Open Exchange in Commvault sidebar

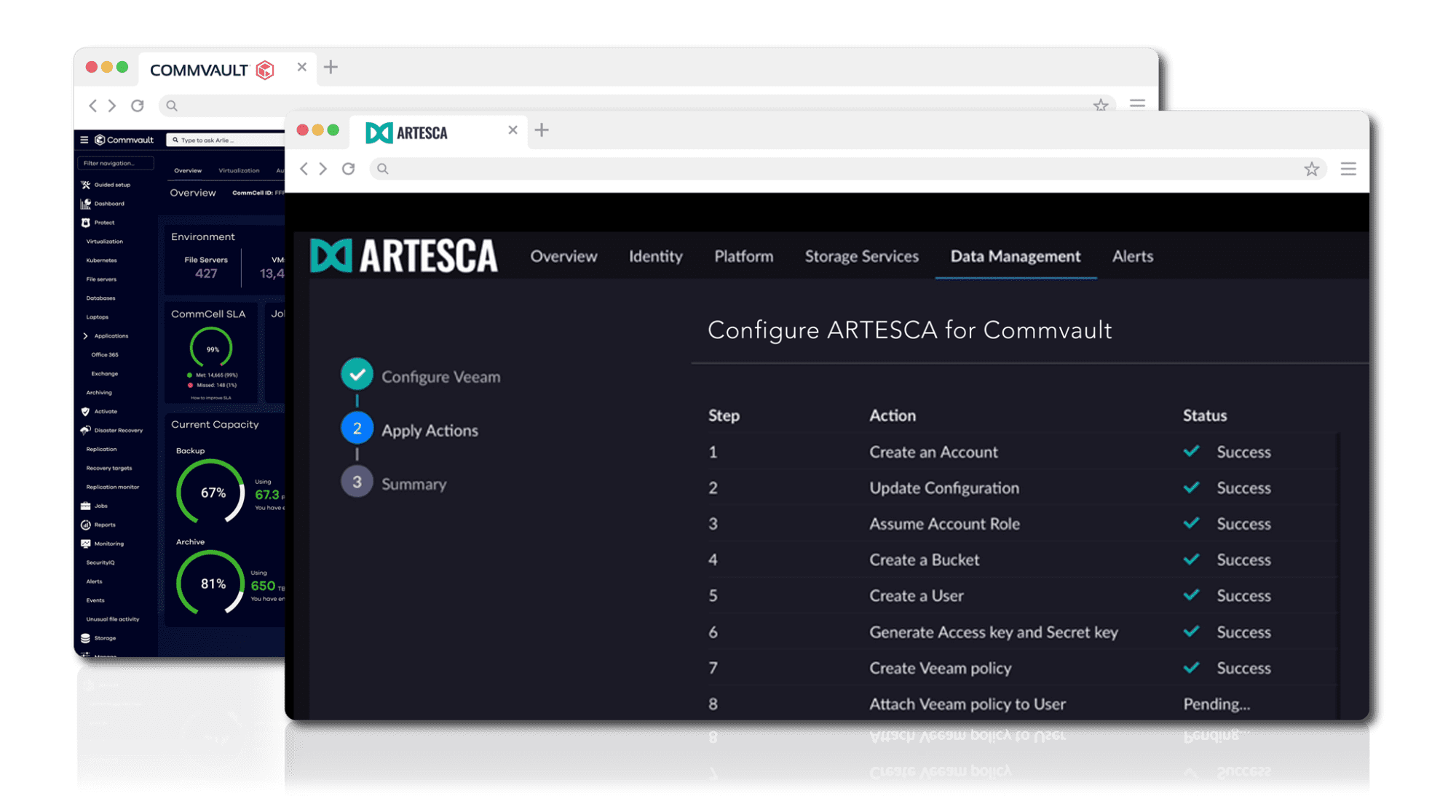(105, 374)
